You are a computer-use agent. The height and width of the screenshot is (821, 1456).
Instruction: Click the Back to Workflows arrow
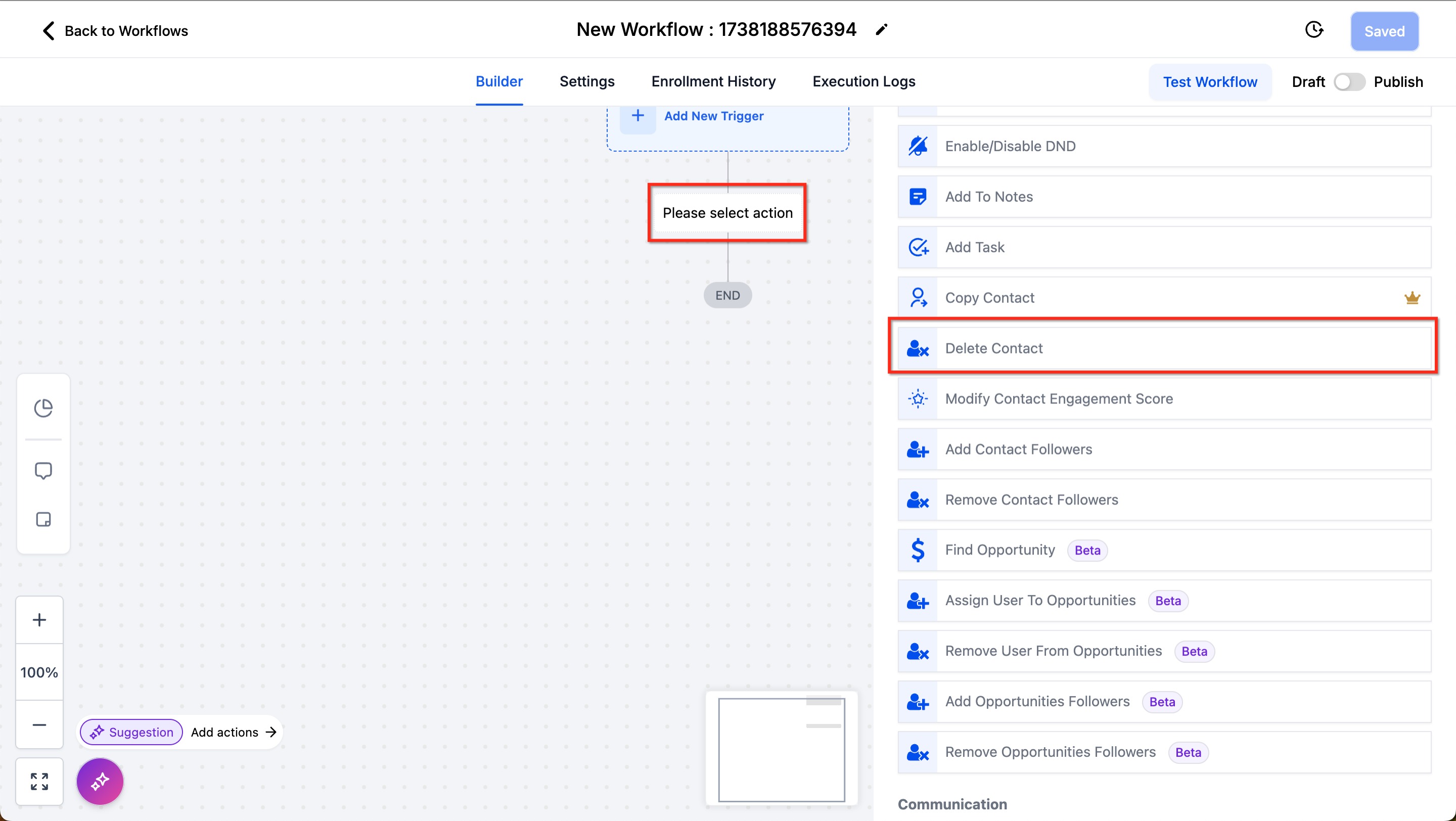click(49, 30)
